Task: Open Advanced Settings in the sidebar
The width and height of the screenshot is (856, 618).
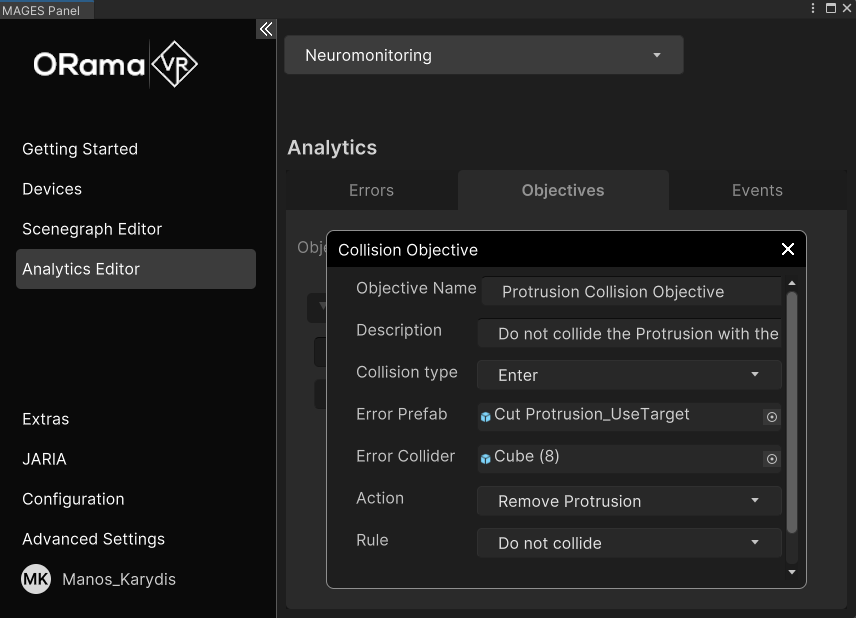Action: (x=93, y=539)
